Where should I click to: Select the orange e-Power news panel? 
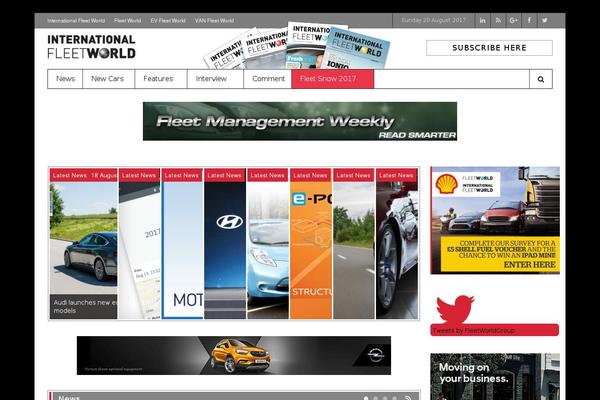[x=311, y=243]
